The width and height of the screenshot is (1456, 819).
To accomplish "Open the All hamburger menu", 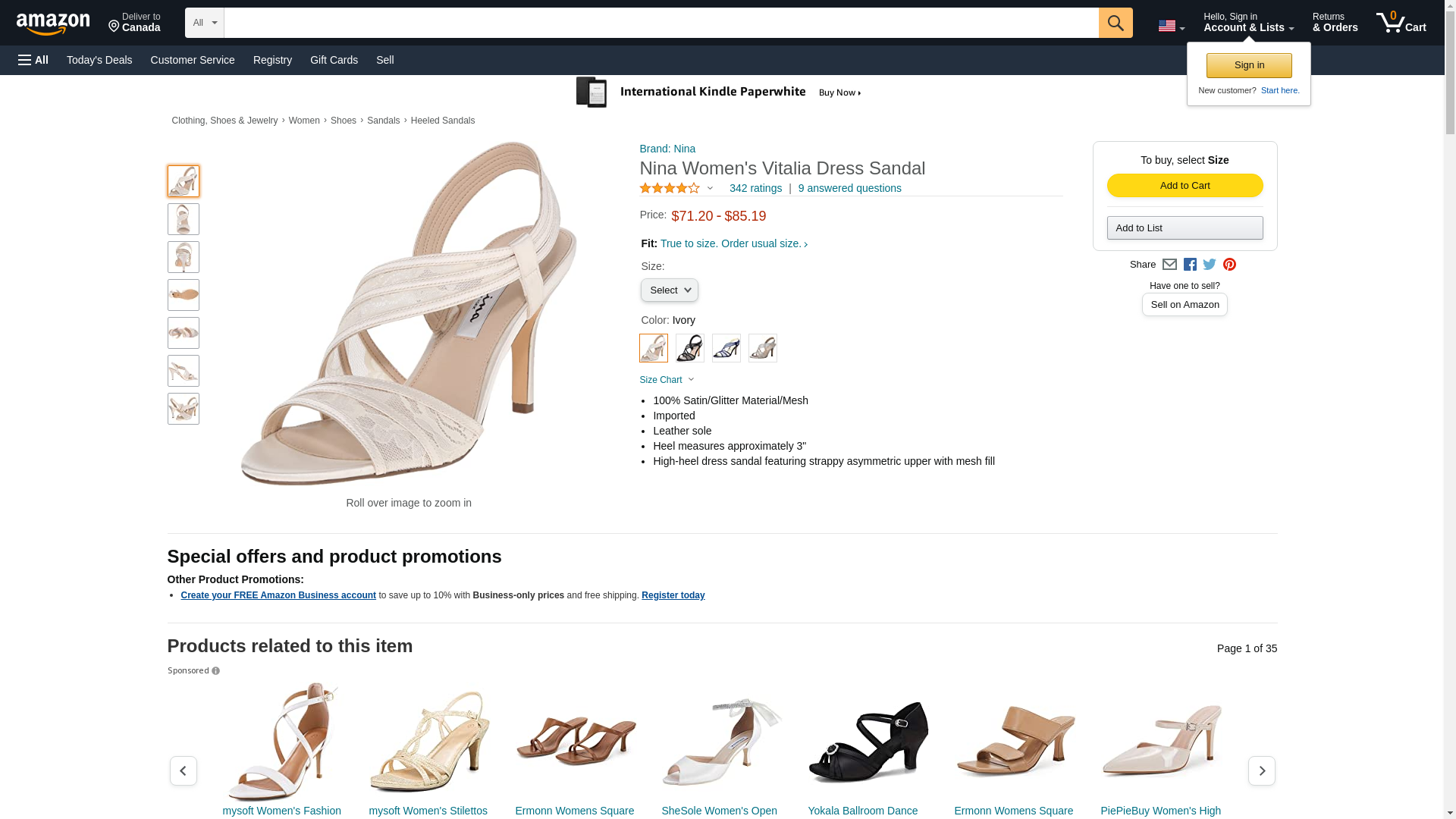I will pos(33,60).
